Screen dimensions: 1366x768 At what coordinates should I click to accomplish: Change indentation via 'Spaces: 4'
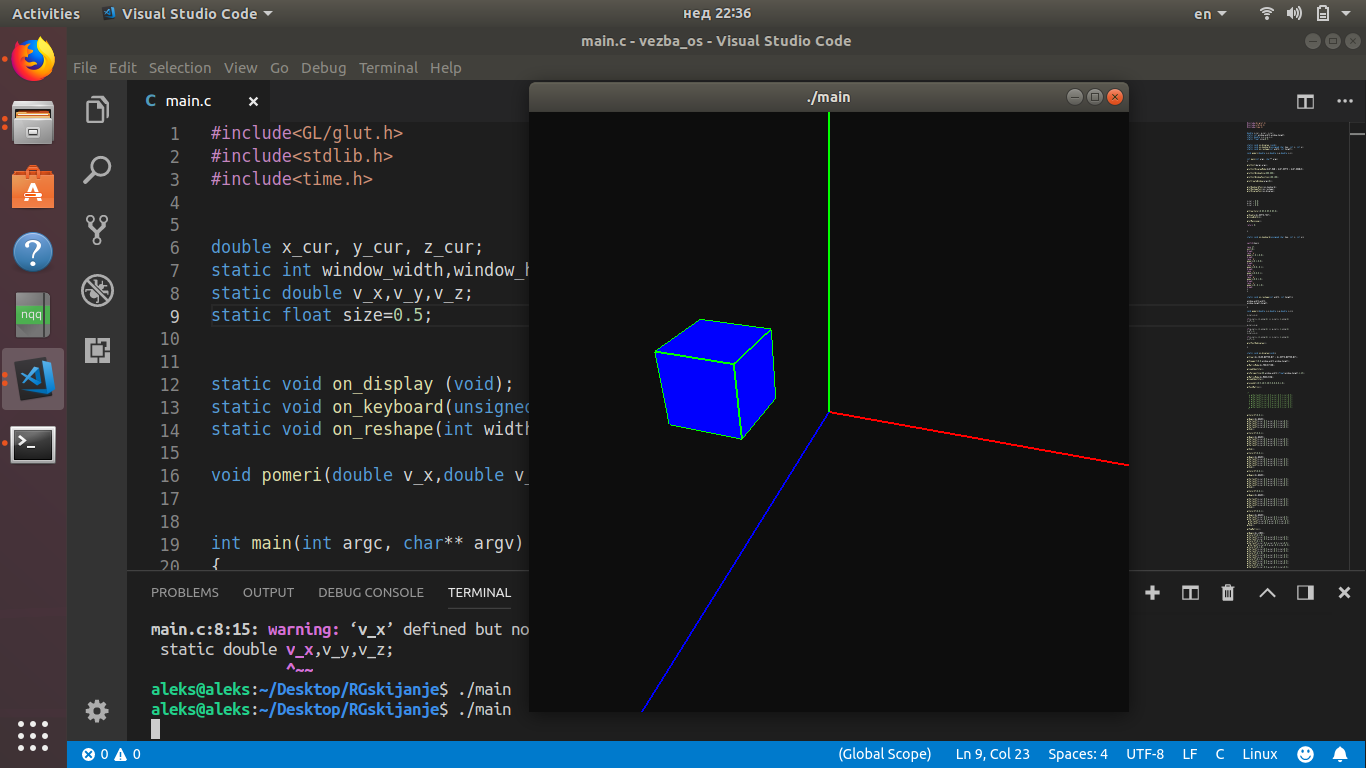1078,754
